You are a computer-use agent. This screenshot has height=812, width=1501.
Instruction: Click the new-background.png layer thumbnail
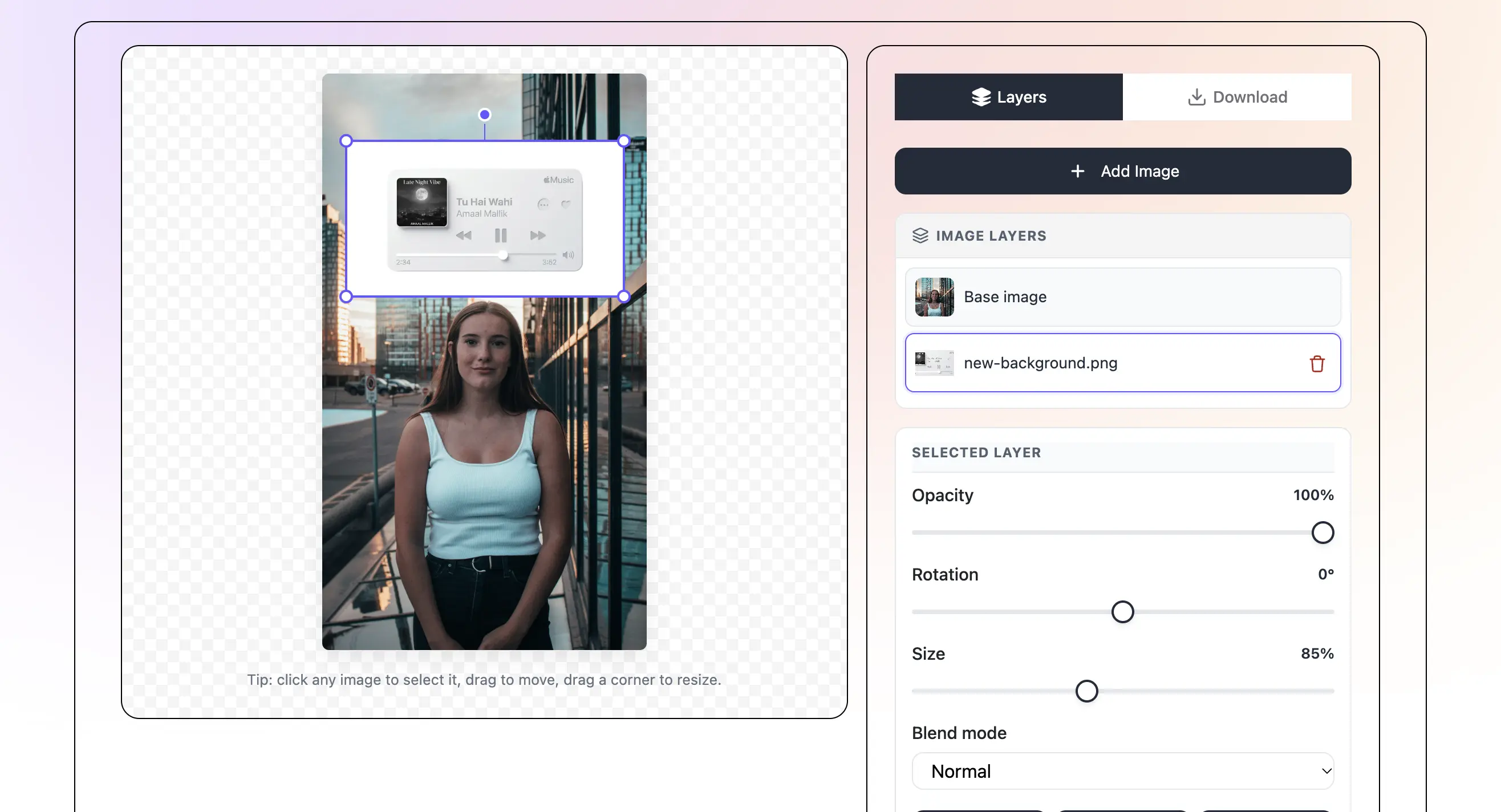point(935,363)
